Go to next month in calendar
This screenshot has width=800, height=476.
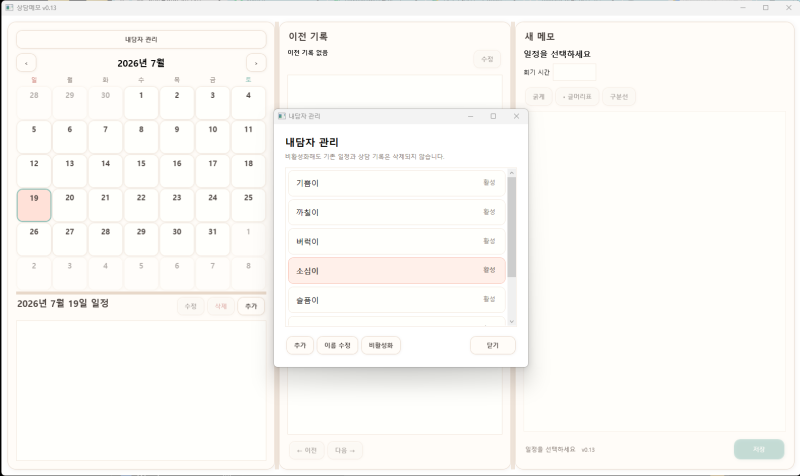(256, 63)
